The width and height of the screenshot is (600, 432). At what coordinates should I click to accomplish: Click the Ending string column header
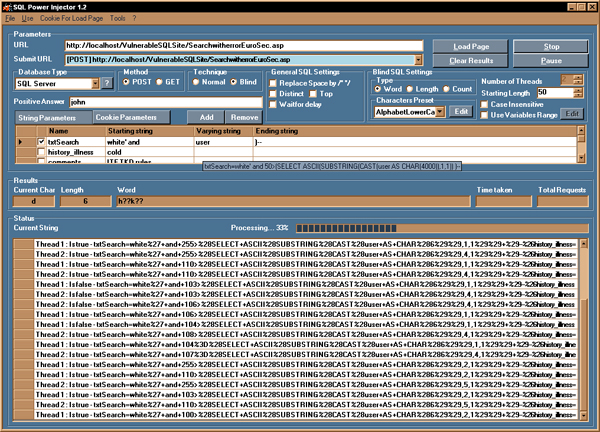[414, 131]
